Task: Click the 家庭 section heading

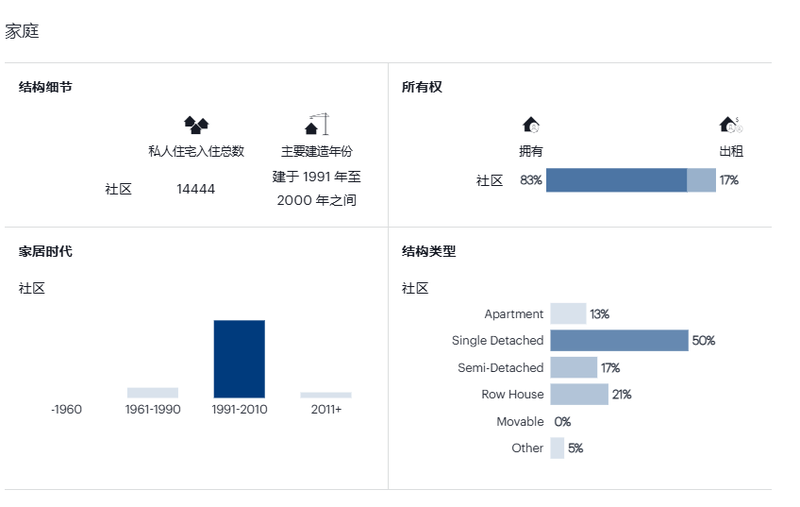Action: point(22,31)
